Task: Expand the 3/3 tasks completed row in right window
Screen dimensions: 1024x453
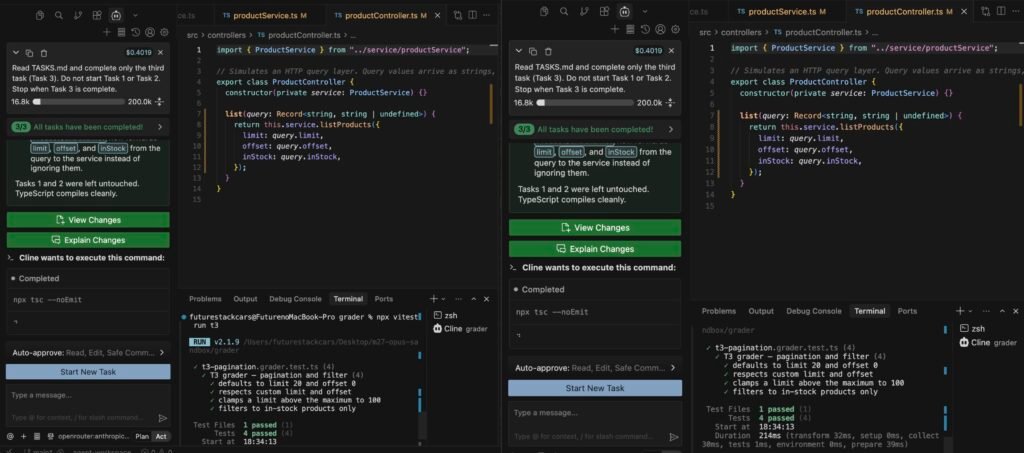Action: tap(595, 129)
